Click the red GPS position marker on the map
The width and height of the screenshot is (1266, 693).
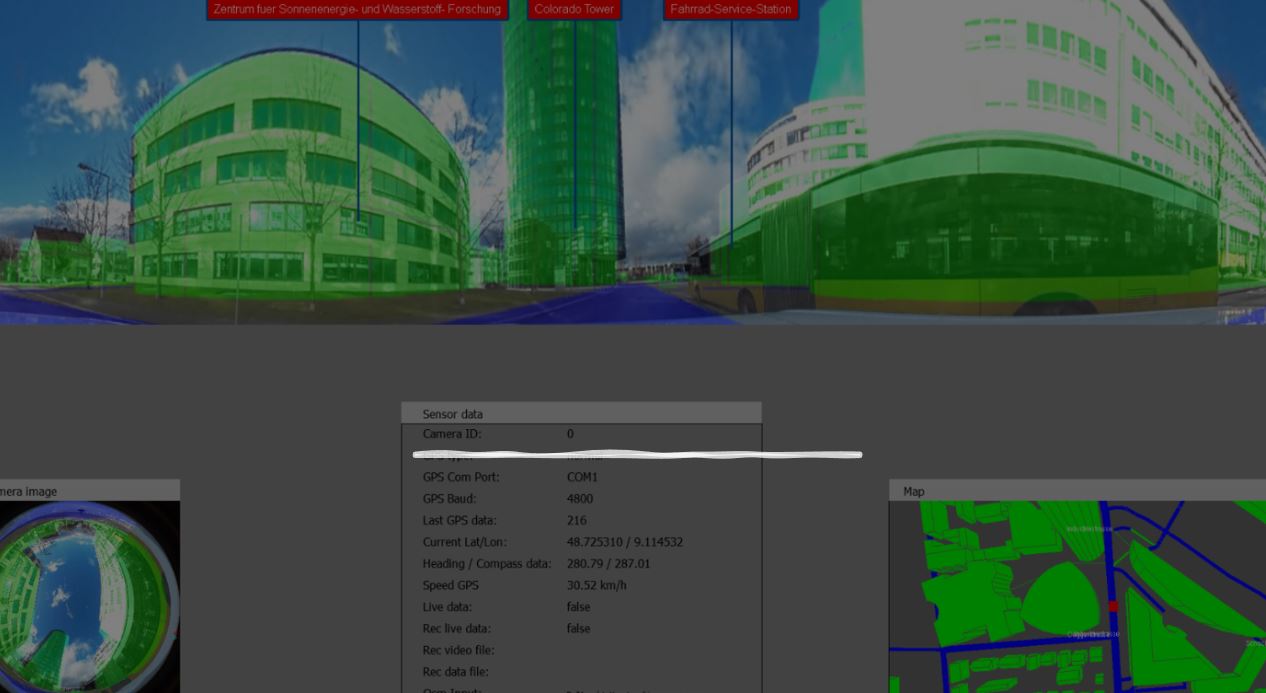tap(1113, 604)
